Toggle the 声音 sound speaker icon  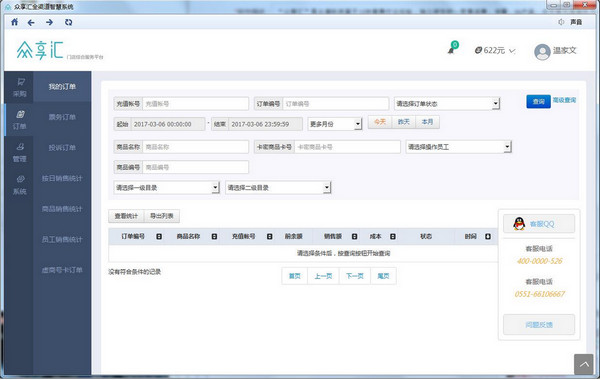coord(561,22)
